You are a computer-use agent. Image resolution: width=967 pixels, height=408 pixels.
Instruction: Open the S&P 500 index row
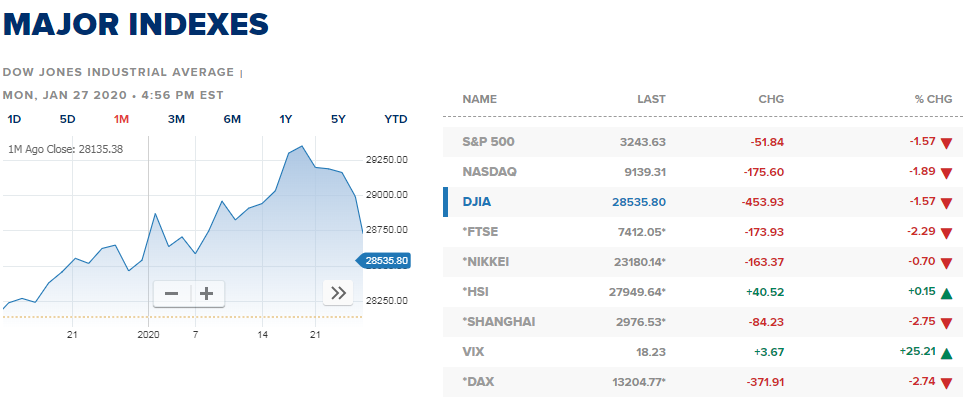tap(702, 142)
